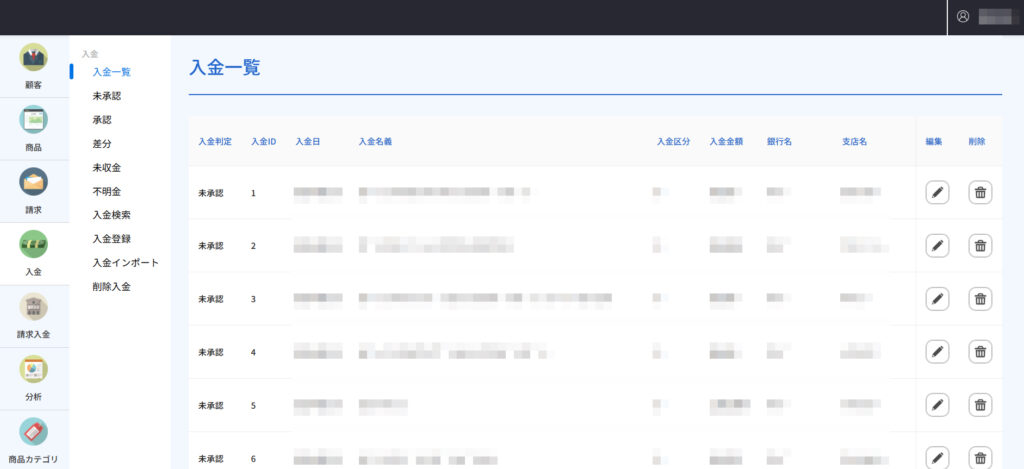The height and width of the screenshot is (469, 1024).
Task: Open the user account icon in top bar
Action: [963, 17]
